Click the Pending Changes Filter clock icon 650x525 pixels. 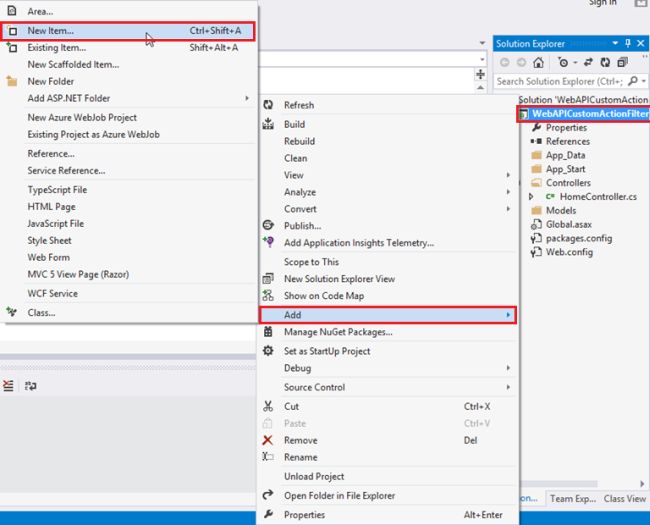coord(563,63)
